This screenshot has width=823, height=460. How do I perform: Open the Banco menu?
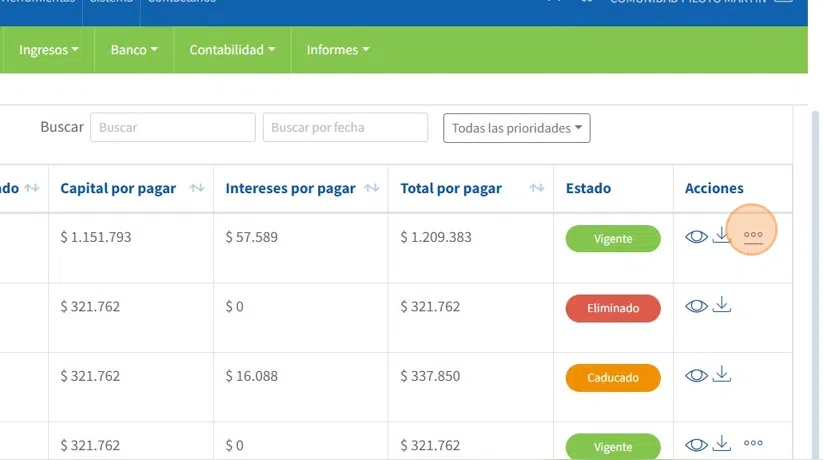[x=134, y=50]
